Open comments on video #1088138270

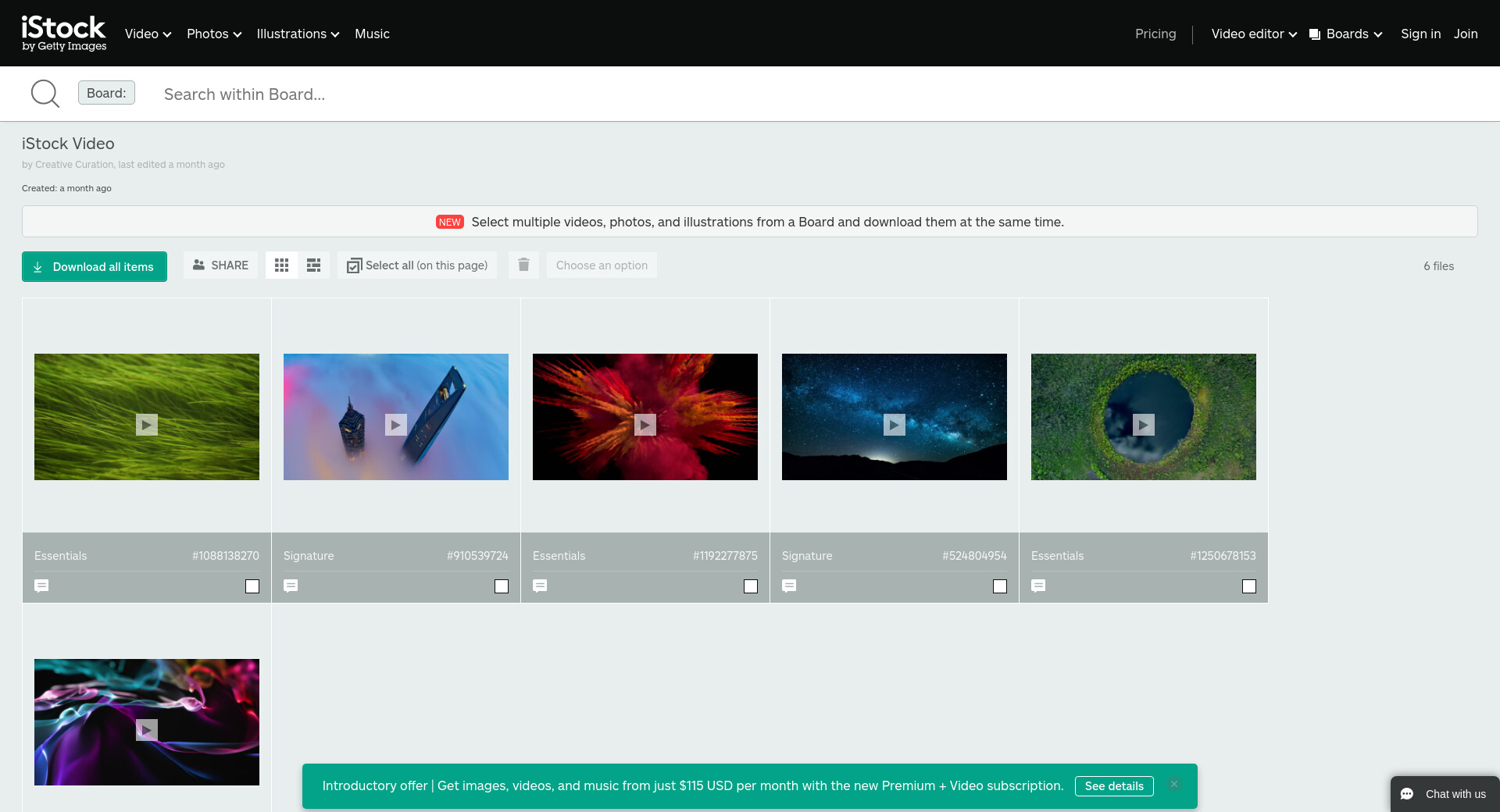41,586
